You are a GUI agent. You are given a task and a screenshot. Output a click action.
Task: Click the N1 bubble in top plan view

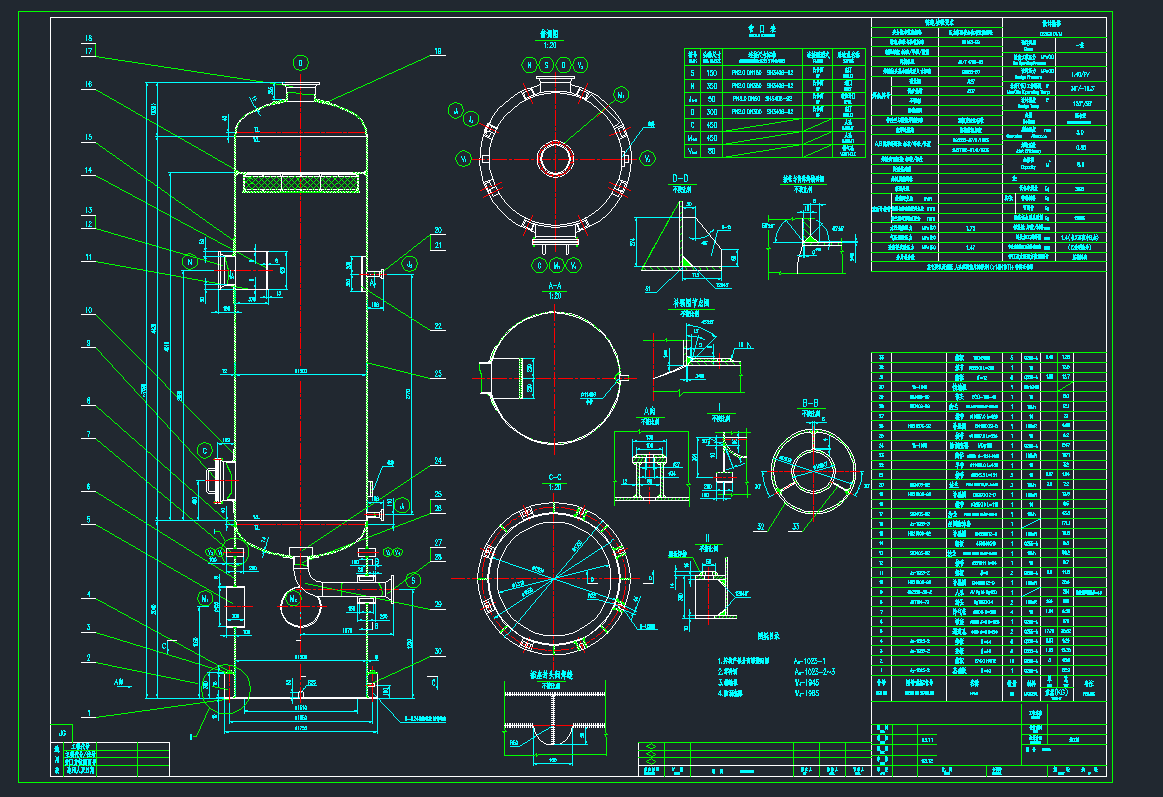pyautogui.click(x=621, y=95)
